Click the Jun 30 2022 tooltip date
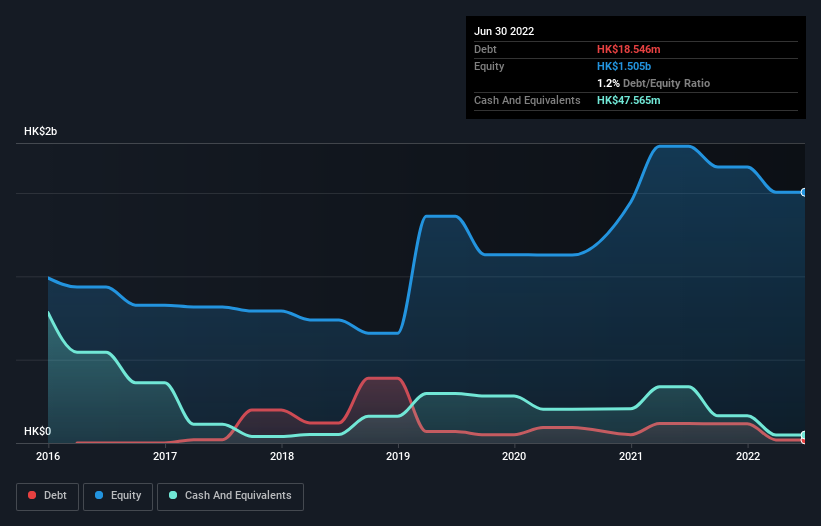The image size is (821, 526). coord(504,31)
